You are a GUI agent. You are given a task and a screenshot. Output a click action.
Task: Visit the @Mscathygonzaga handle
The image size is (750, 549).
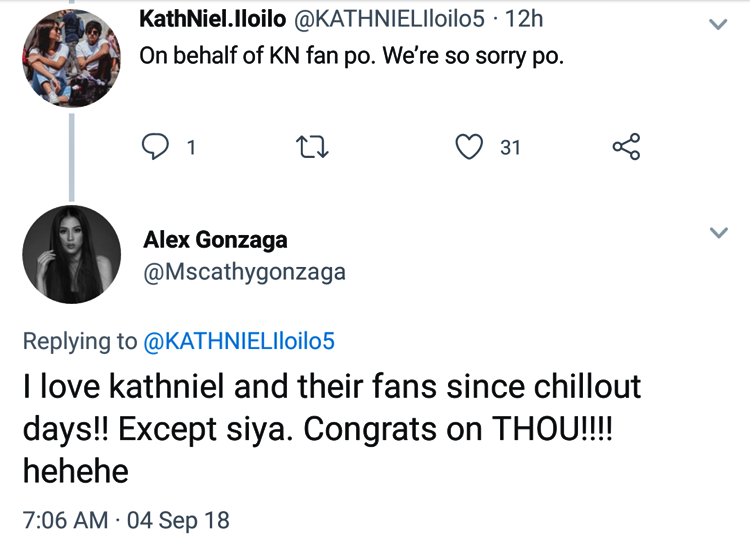click(x=244, y=271)
